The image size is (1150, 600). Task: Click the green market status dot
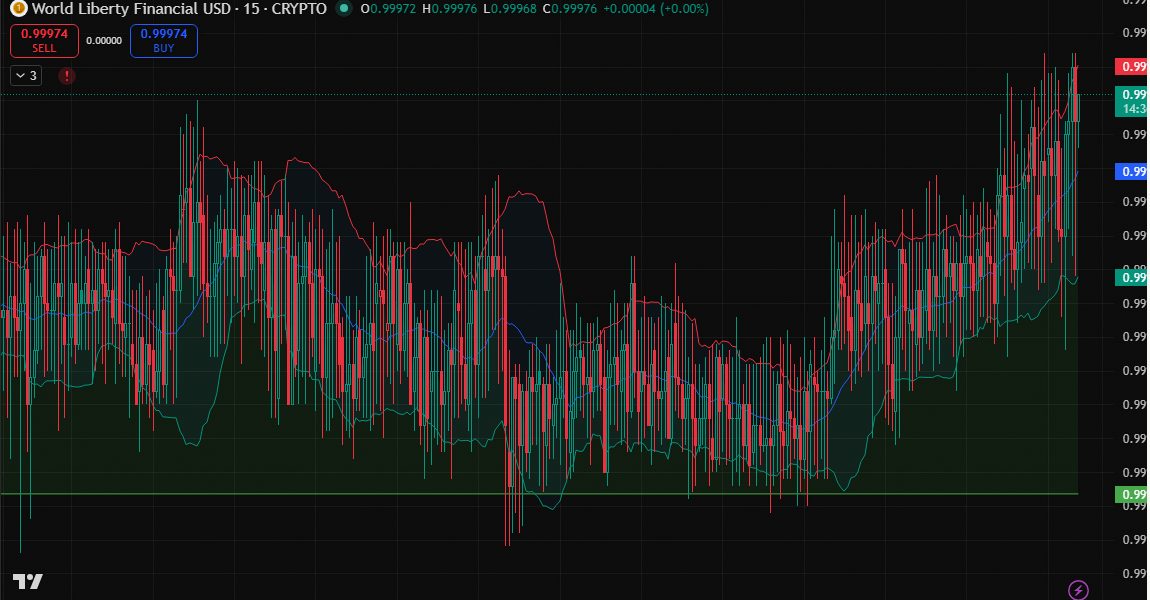pyautogui.click(x=344, y=9)
